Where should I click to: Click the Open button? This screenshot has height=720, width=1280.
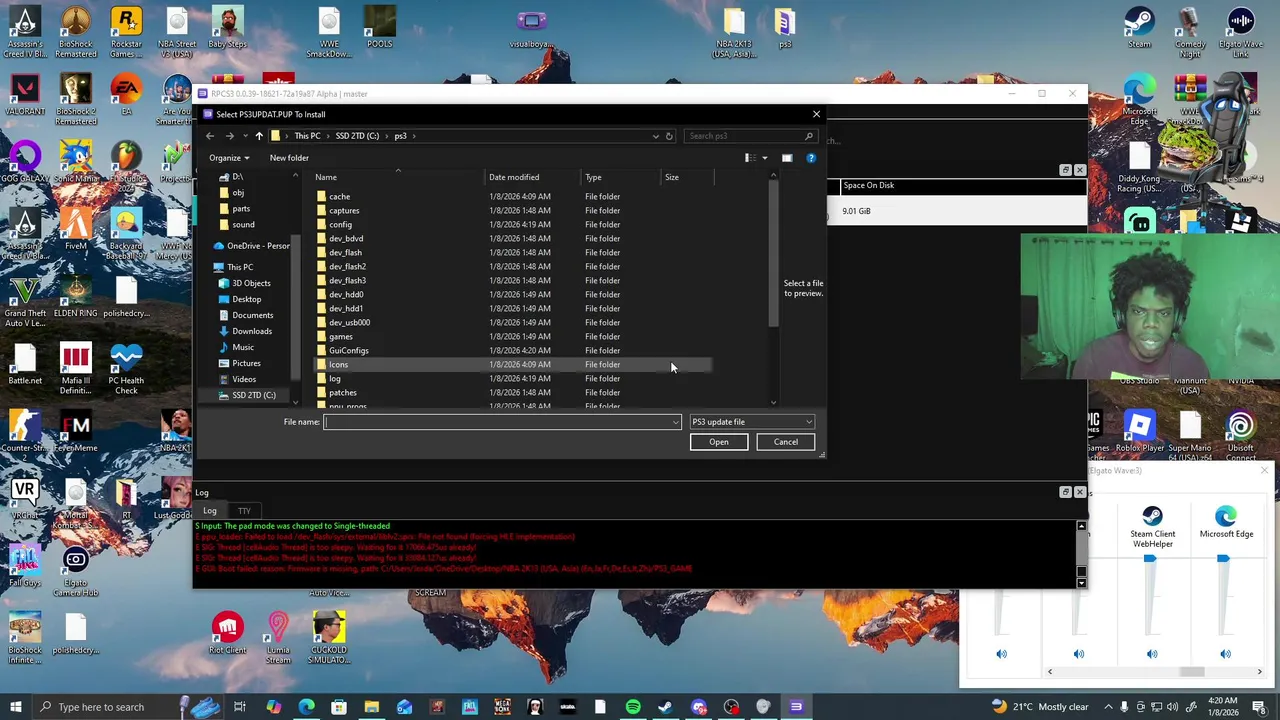pos(719,442)
